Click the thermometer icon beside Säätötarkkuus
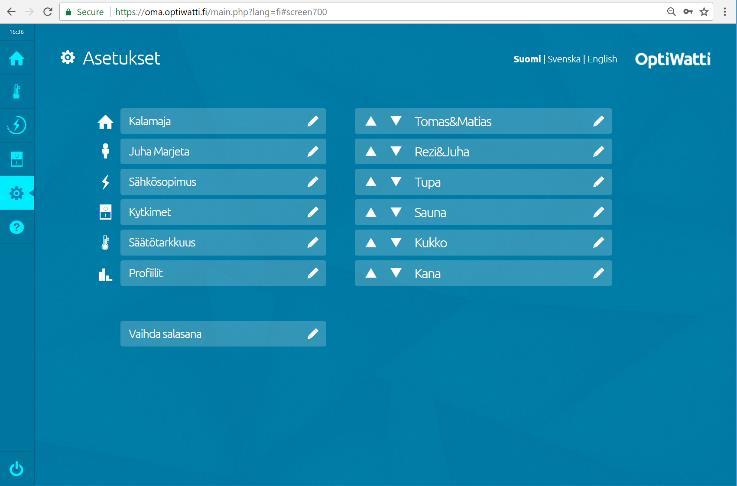The width and height of the screenshot is (737, 486). pos(105,243)
